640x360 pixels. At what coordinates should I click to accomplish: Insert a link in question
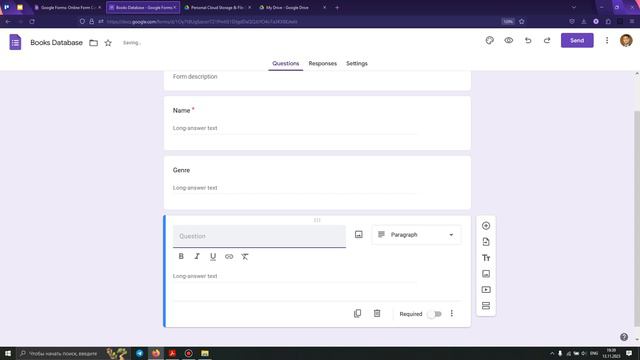tap(229, 256)
